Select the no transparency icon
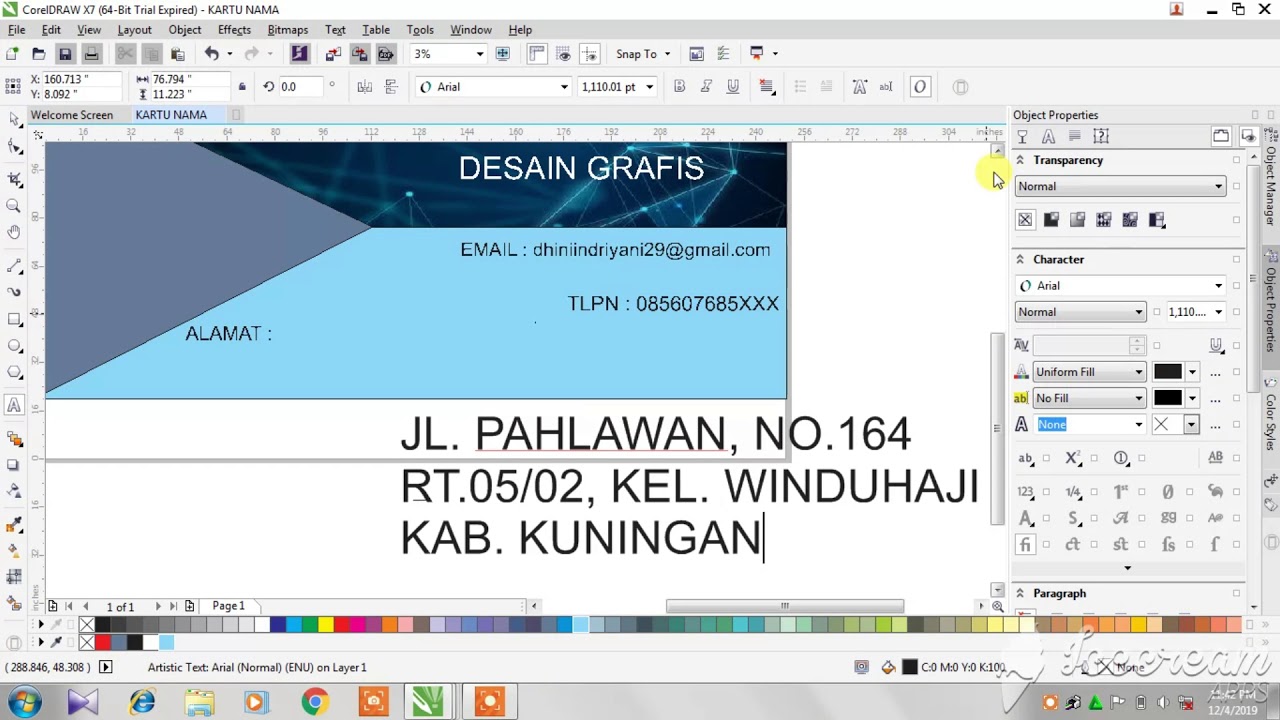 point(1025,220)
